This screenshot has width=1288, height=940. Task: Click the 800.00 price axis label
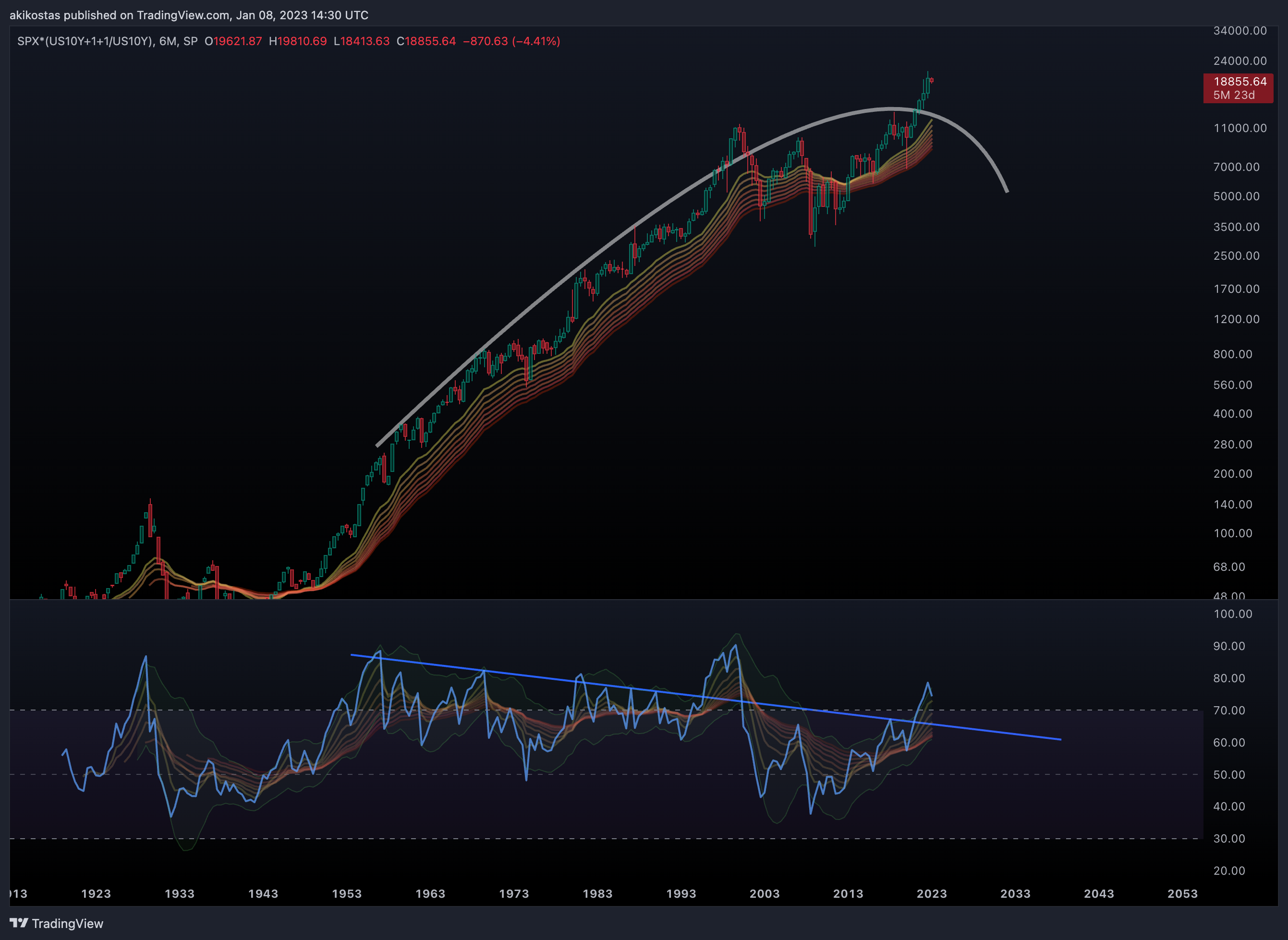(x=1233, y=354)
